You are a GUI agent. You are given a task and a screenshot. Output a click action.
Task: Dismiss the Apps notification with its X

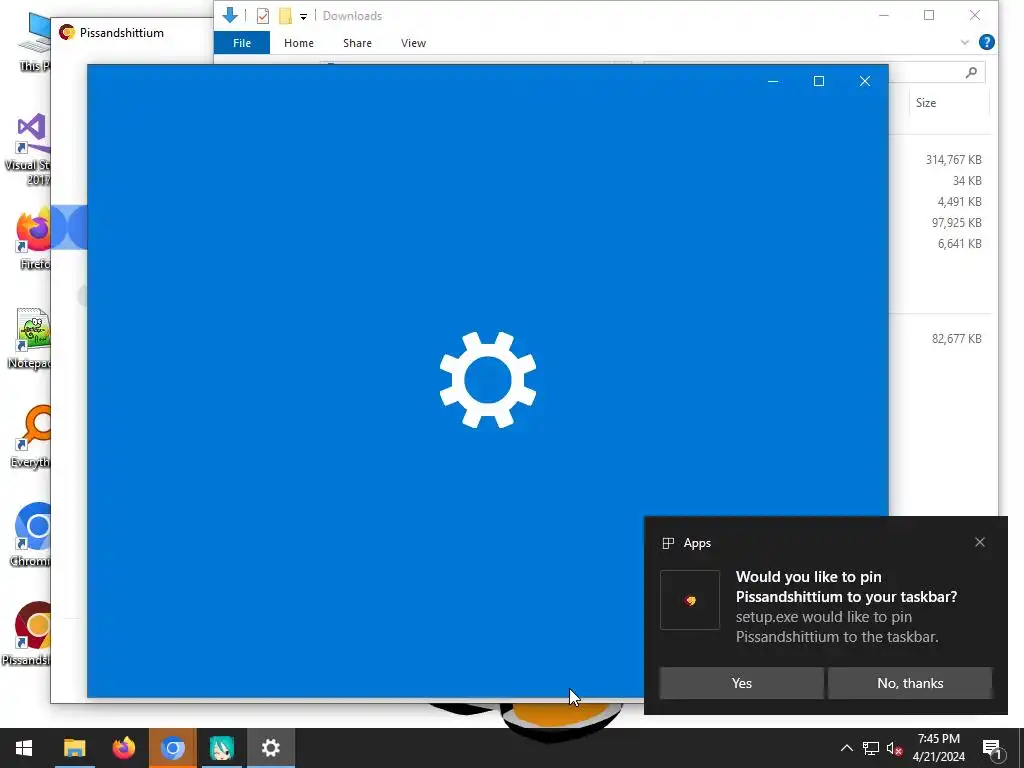point(980,542)
